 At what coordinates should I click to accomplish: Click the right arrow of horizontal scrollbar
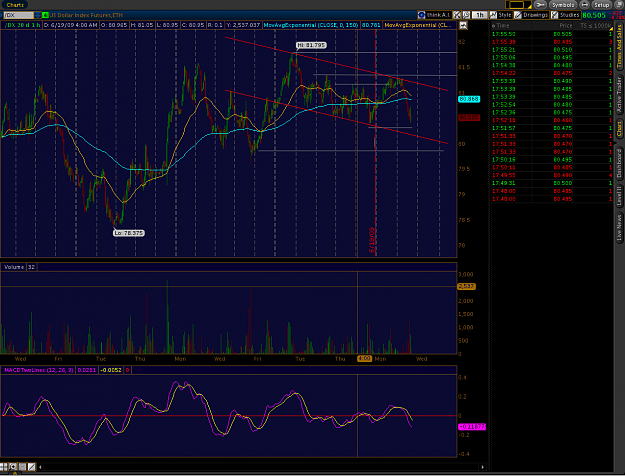[483, 467]
